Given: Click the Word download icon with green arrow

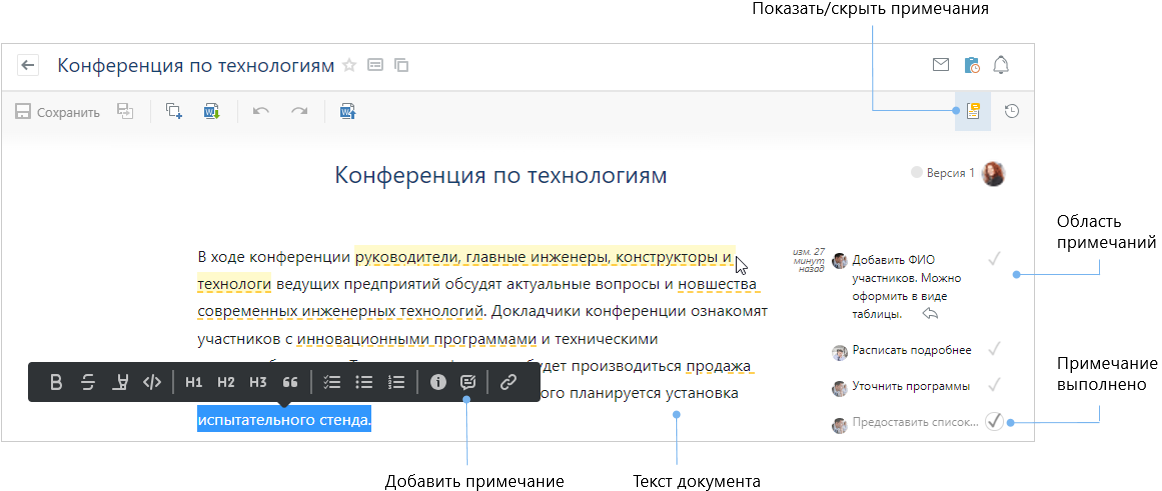Looking at the screenshot, I should (x=212, y=112).
